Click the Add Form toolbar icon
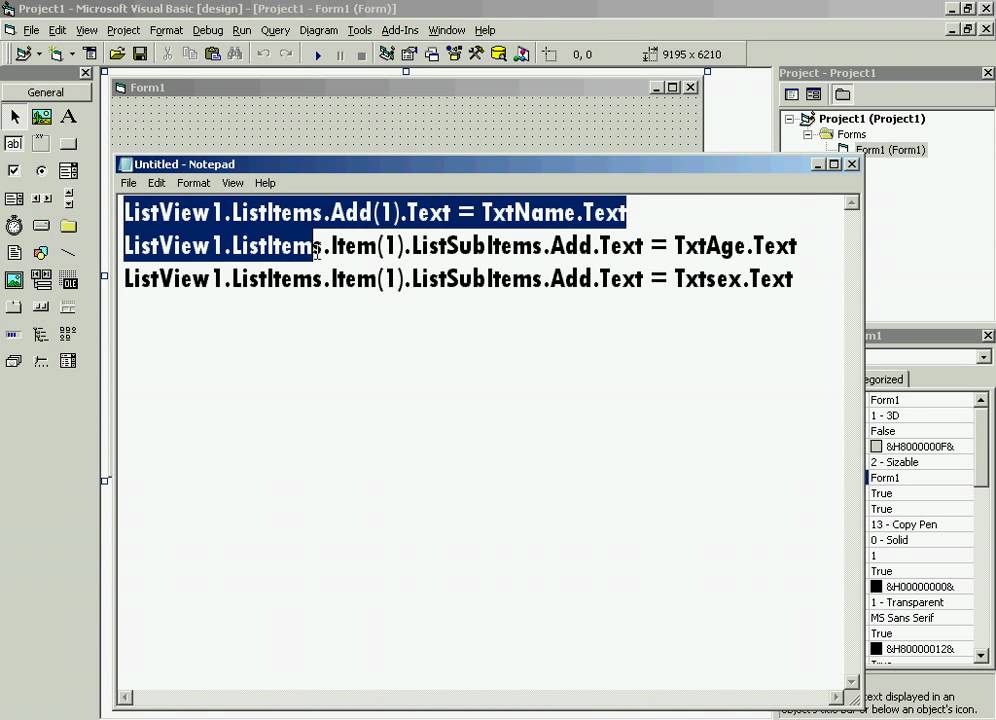Screen dimensions: 996x720 click(57, 54)
